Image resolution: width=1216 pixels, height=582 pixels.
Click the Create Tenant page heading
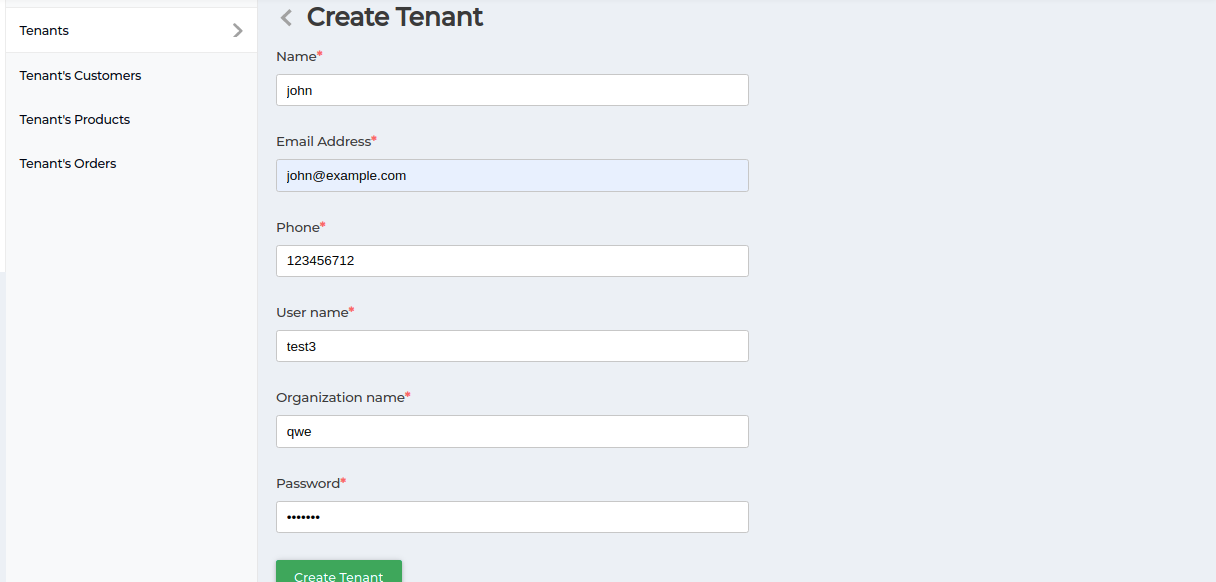coord(395,17)
